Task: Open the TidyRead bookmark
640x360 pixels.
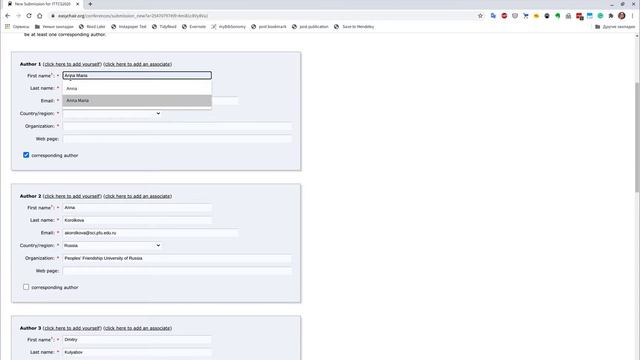Action: click(164, 27)
